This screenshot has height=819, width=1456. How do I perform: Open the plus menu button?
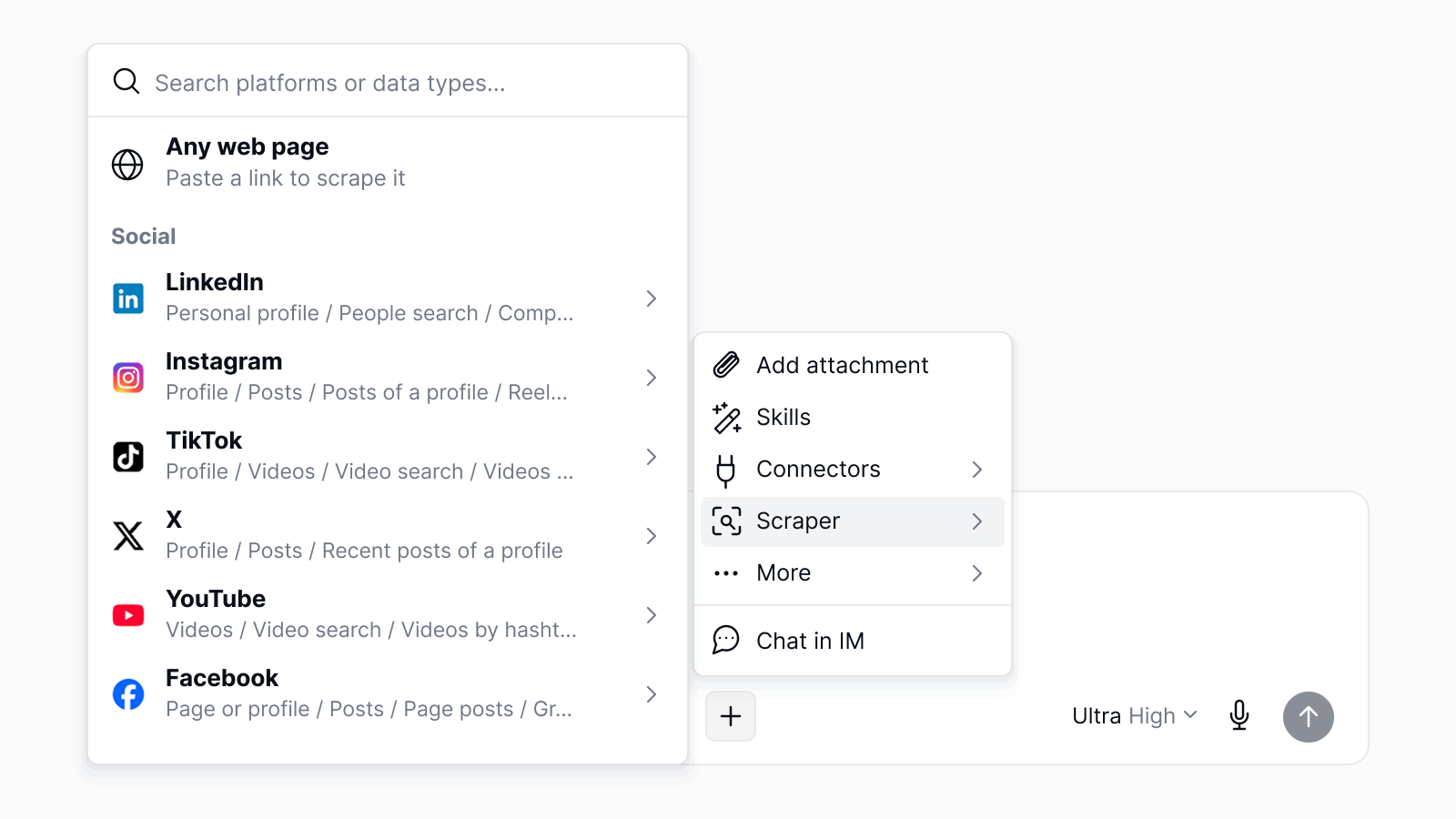coord(731,716)
